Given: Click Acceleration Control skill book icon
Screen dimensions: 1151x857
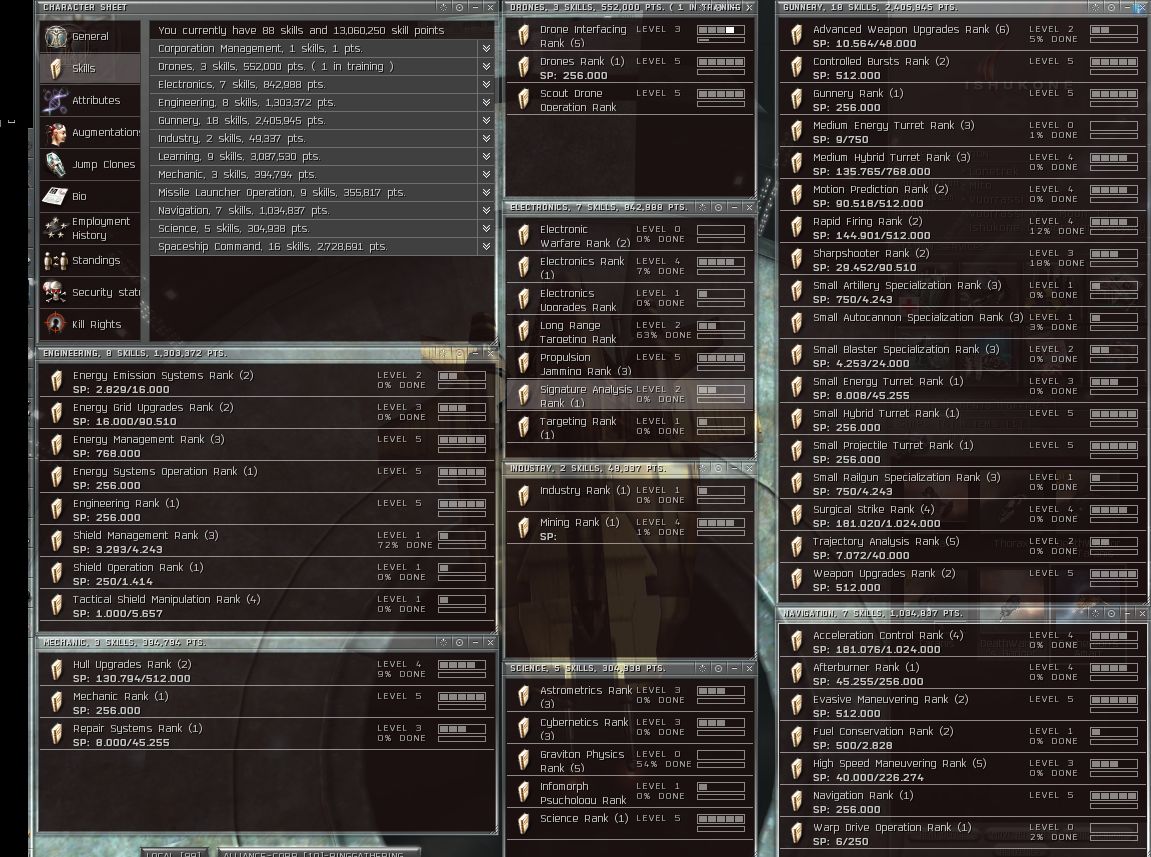Looking at the screenshot, I should coord(796,641).
